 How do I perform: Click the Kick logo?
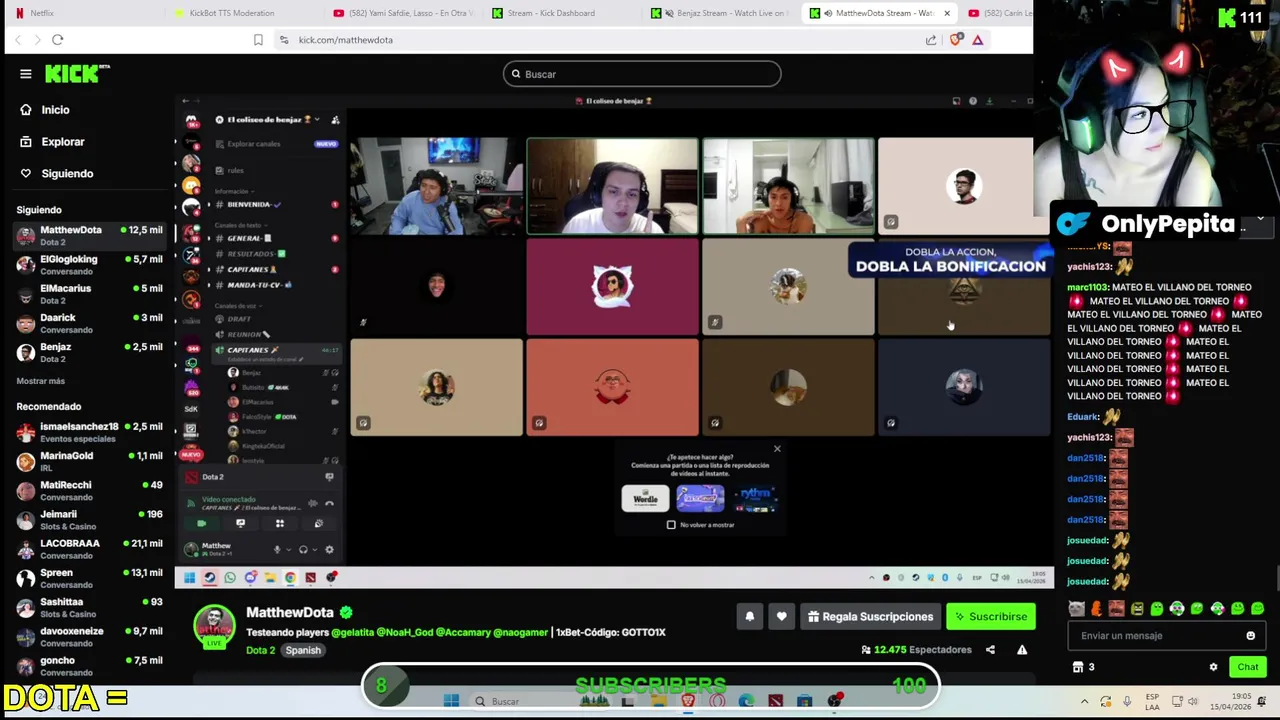tap(76, 74)
